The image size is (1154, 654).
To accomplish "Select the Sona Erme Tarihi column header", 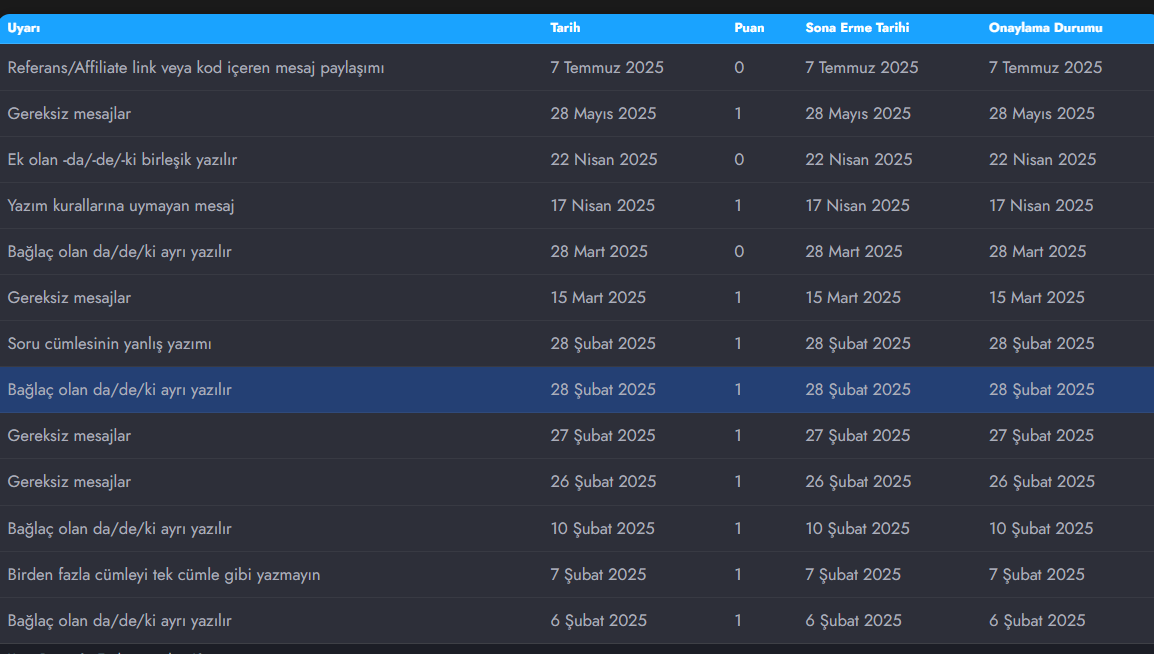I will point(857,28).
